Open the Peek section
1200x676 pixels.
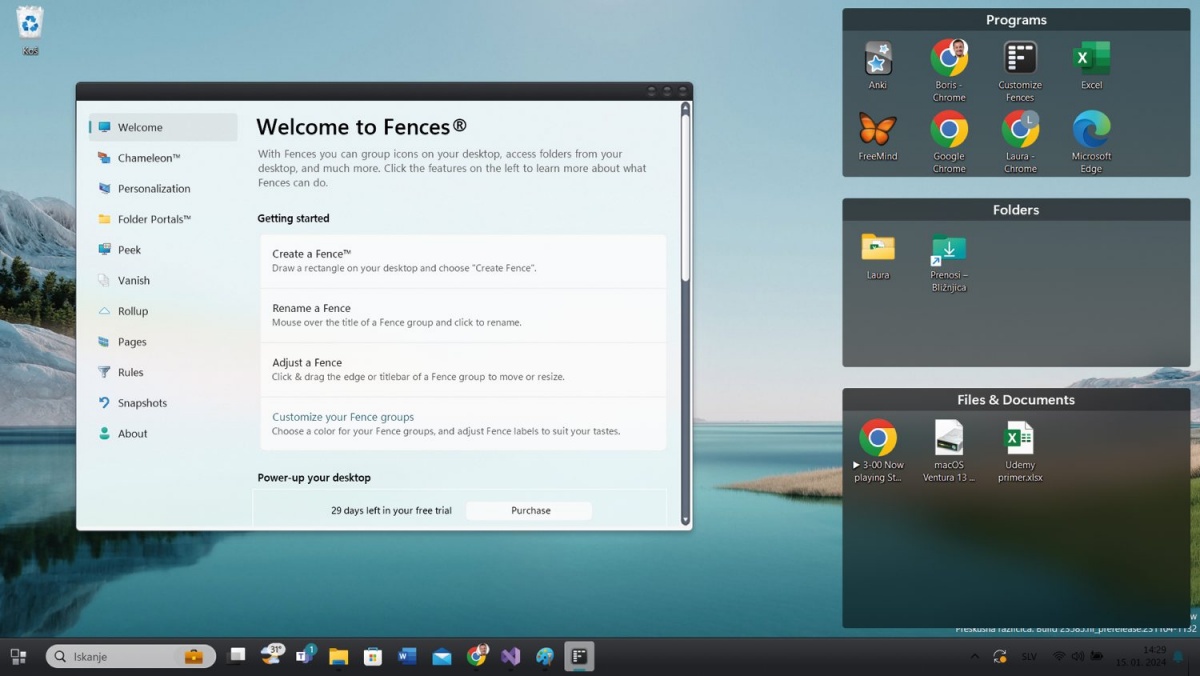pos(163,250)
